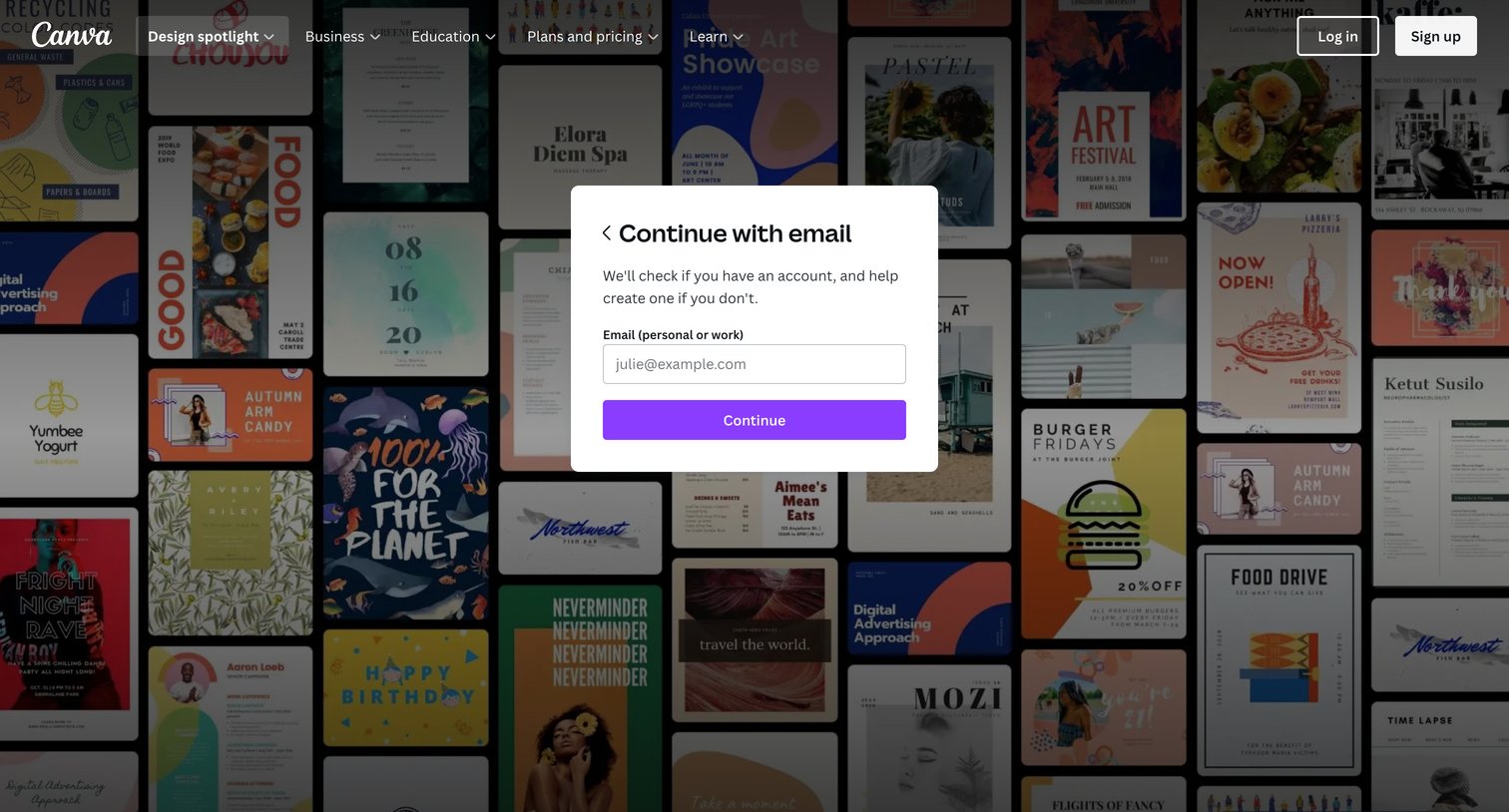The image size is (1509, 812).
Task: Focus the Email input field
Action: pyautogui.click(x=754, y=364)
